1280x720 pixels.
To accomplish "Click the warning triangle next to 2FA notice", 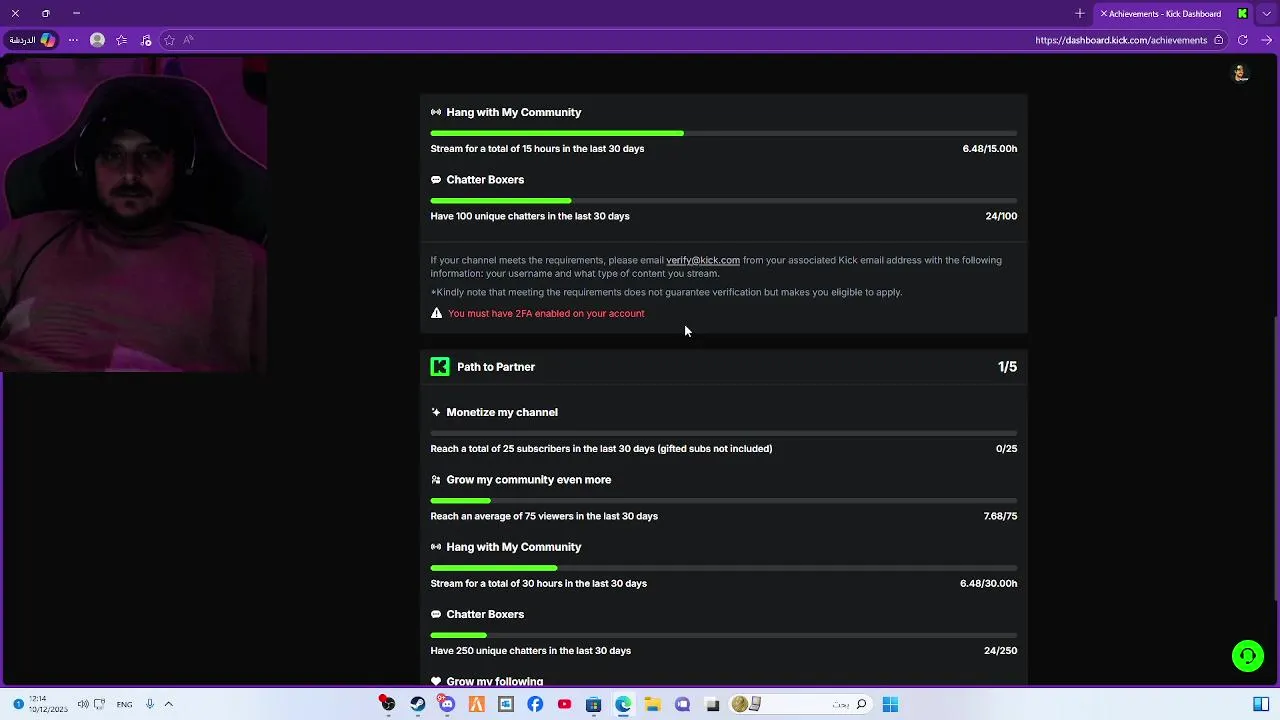I will [436, 313].
